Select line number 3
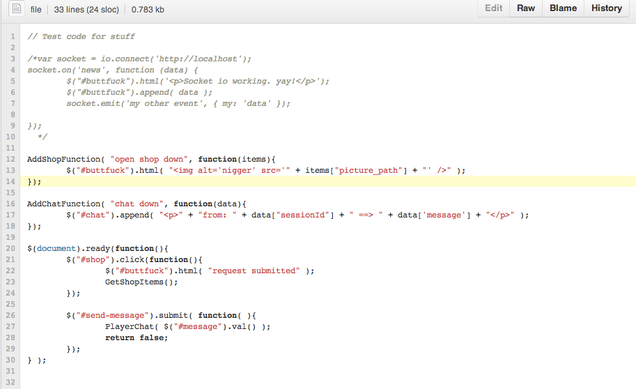 13,59
